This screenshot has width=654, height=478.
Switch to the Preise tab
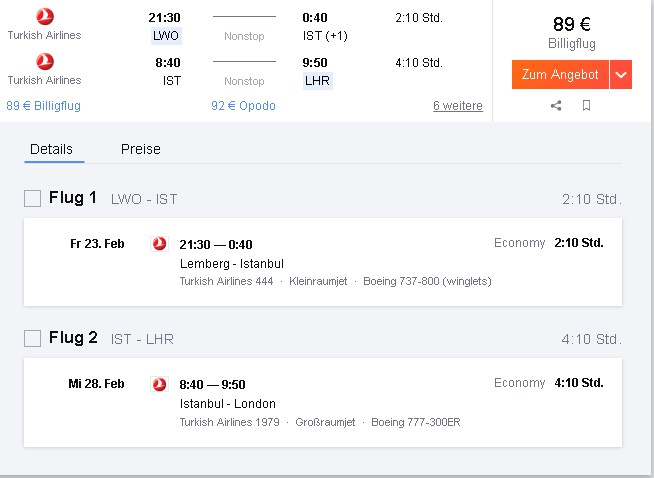(x=141, y=149)
